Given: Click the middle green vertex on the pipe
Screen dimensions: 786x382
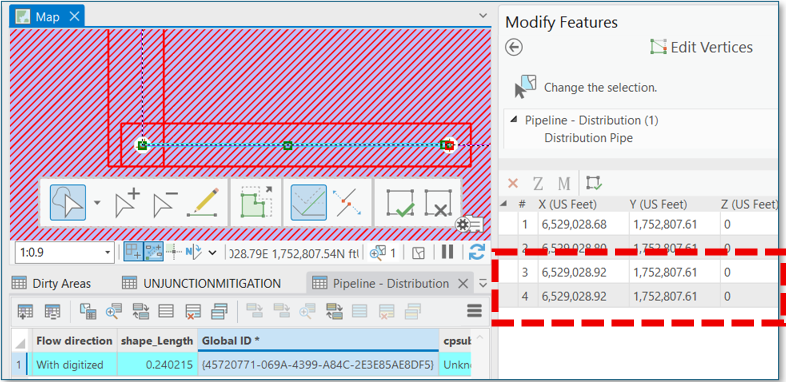Looking at the screenshot, I should click(x=288, y=145).
